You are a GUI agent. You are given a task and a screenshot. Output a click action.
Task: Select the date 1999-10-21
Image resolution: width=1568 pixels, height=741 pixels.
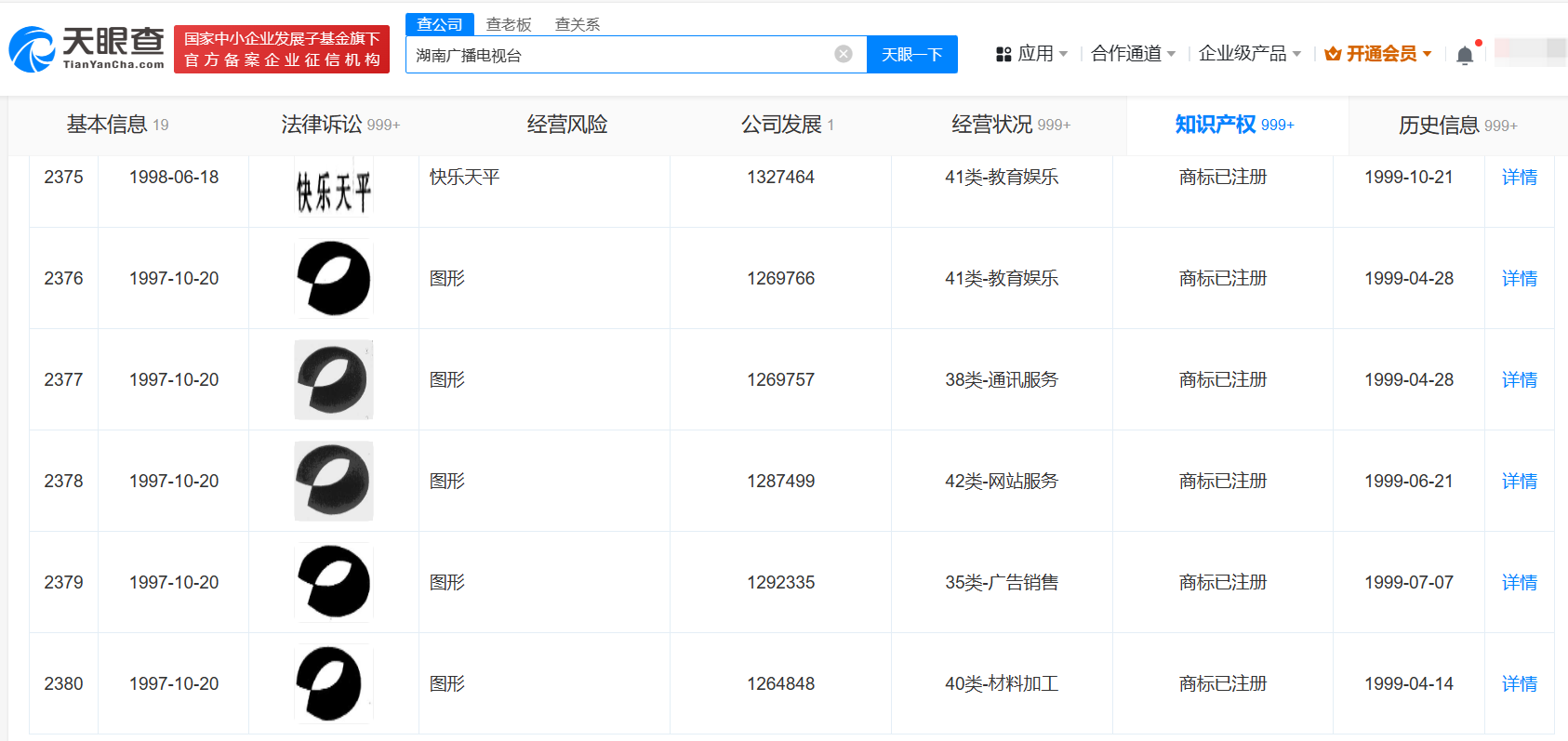click(x=1408, y=177)
